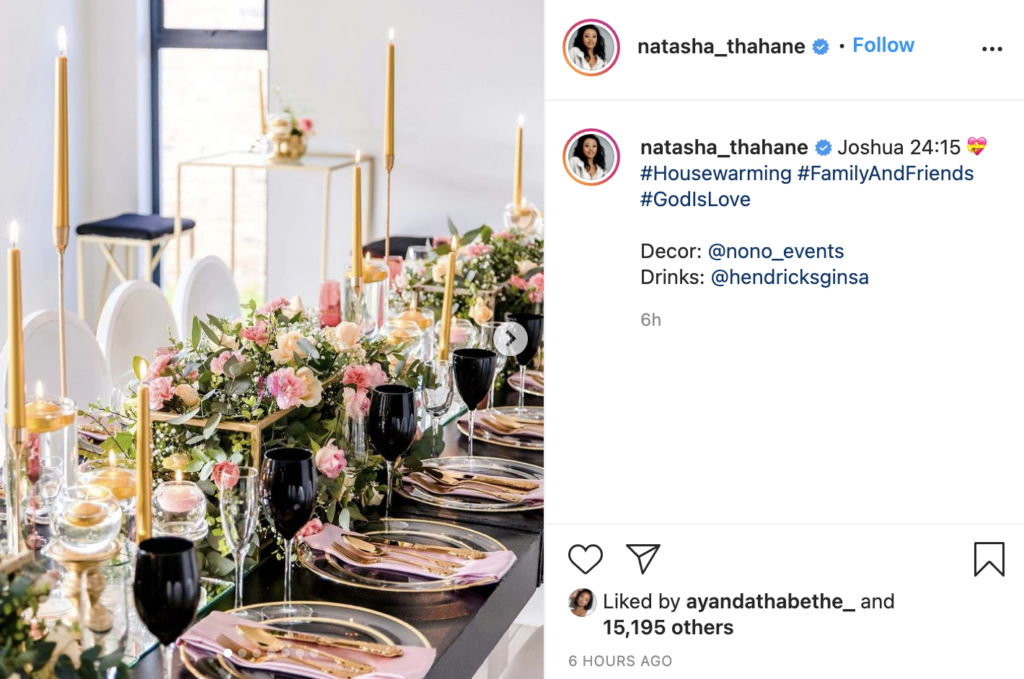Open the #Housewarming hashtag
The image size is (1024, 679).
[x=716, y=173]
